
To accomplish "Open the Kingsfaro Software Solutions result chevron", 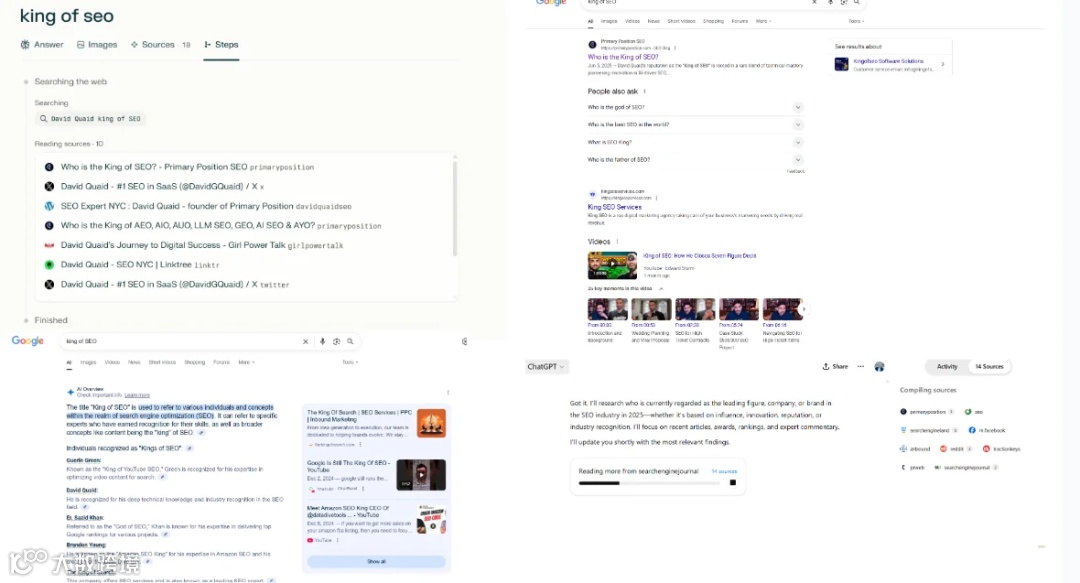I will click(x=942, y=65).
